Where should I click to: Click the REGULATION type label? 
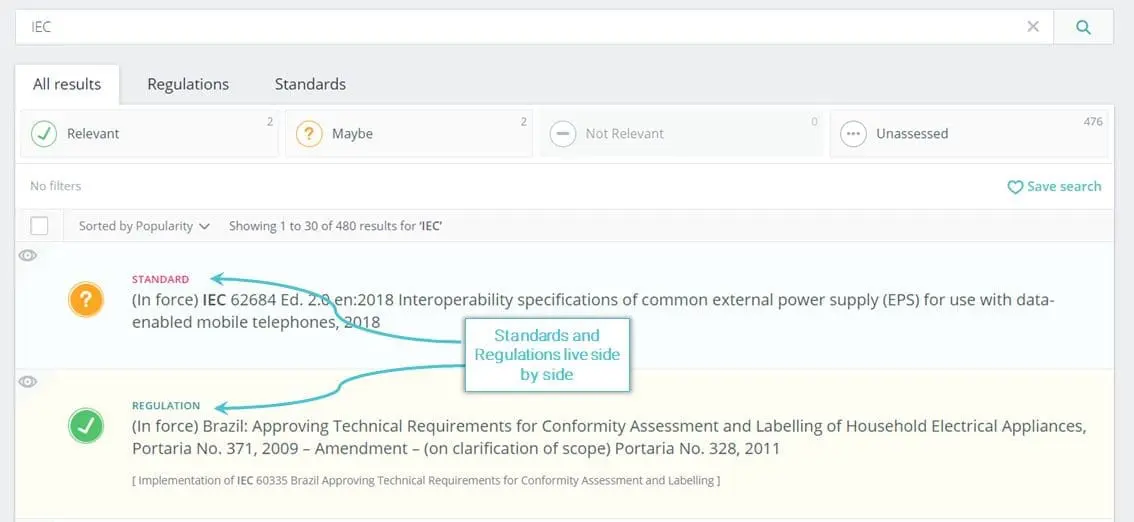(x=166, y=406)
